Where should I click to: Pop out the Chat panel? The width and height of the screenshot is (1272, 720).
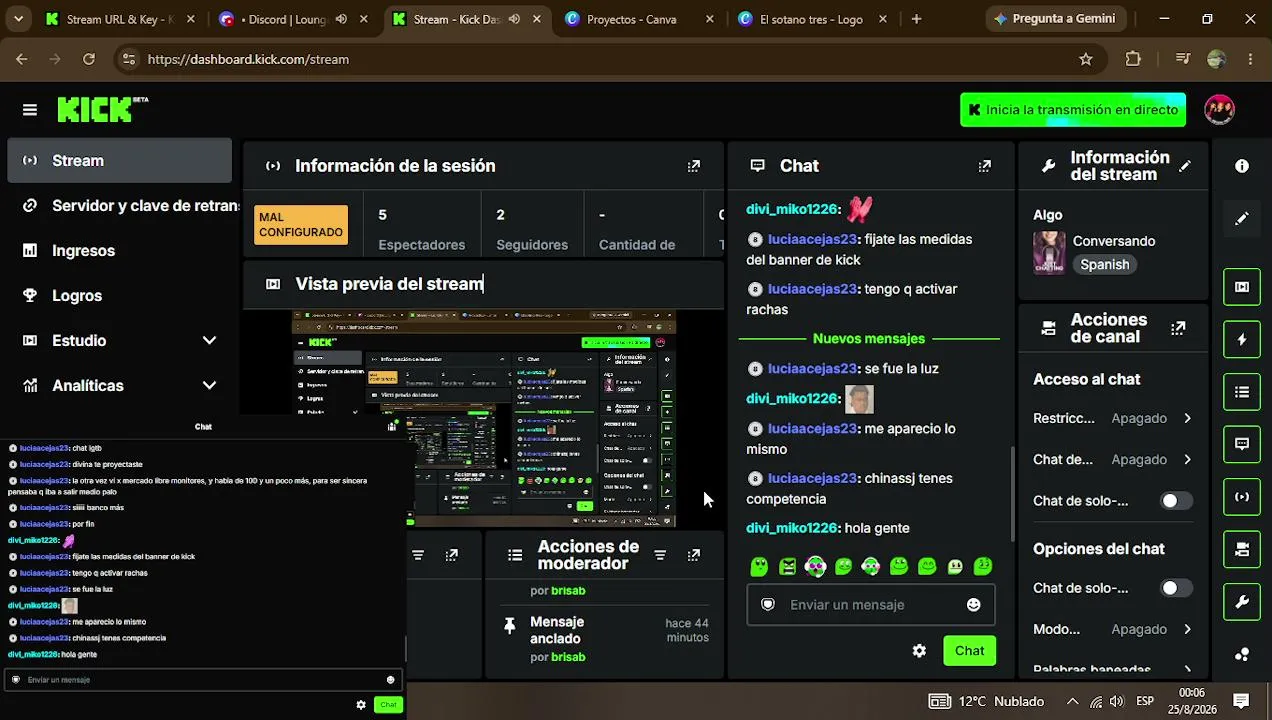click(x=985, y=166)
